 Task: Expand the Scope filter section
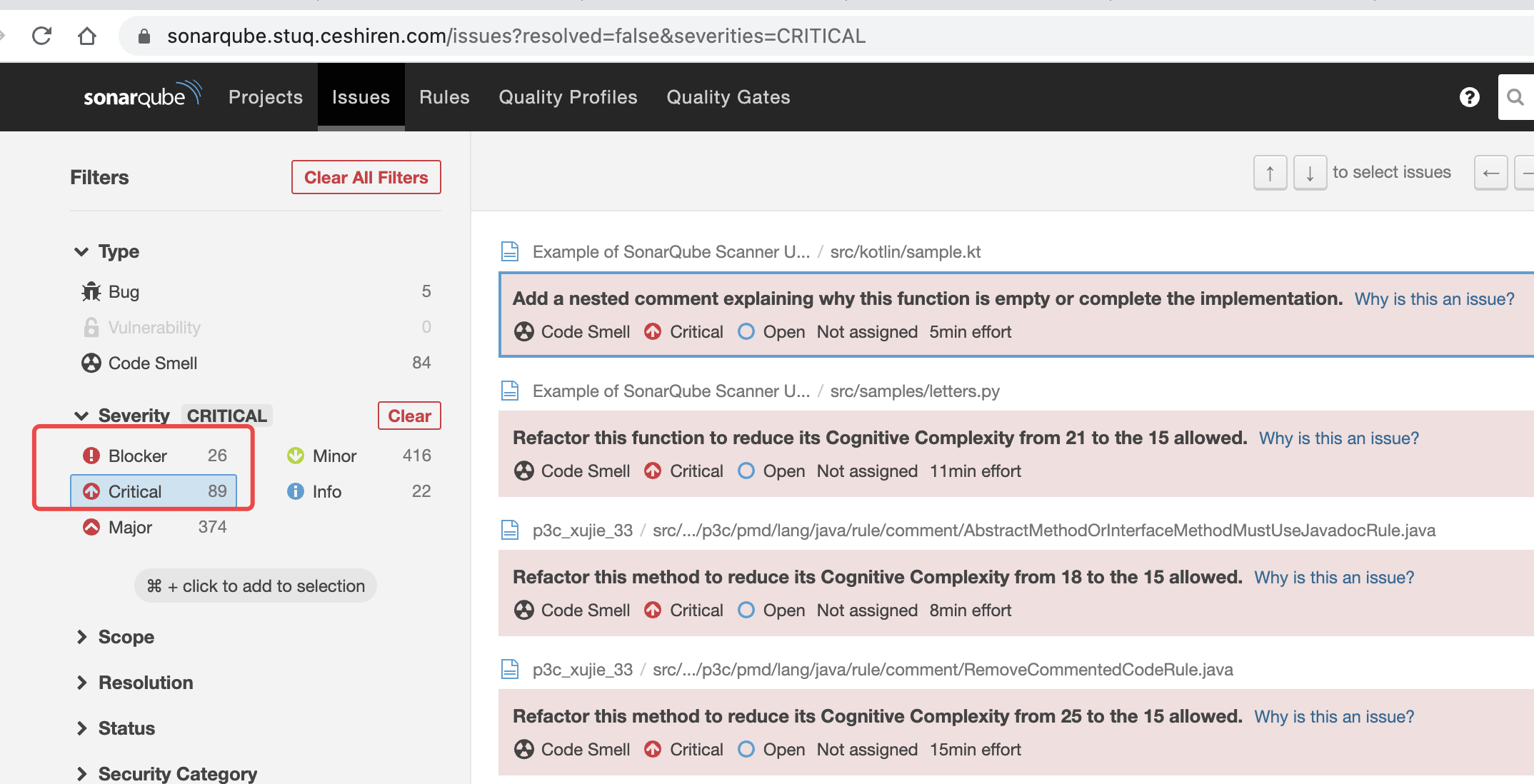pyautogui.click(x=114, y=637)
